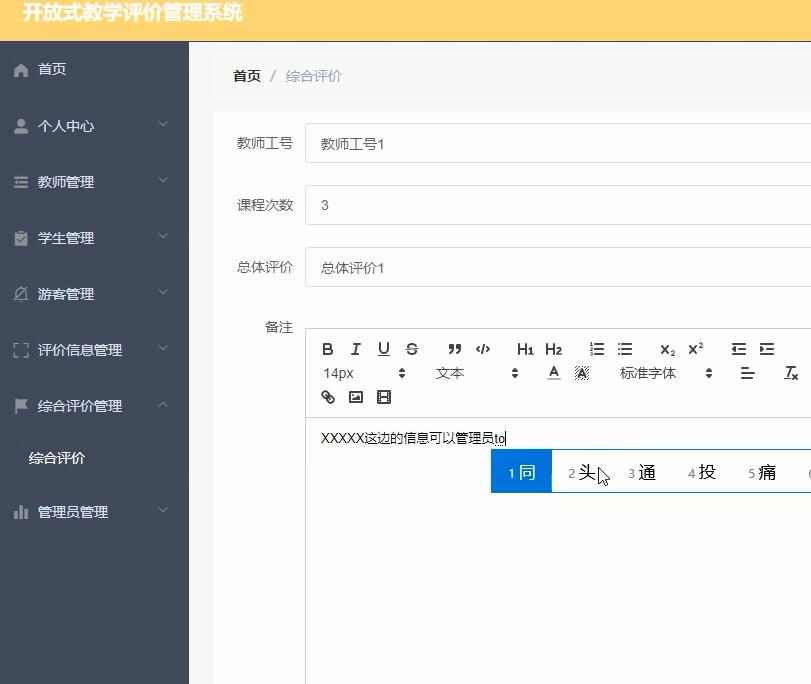Insert a hyperlink with the link icon

coord(327,397)
